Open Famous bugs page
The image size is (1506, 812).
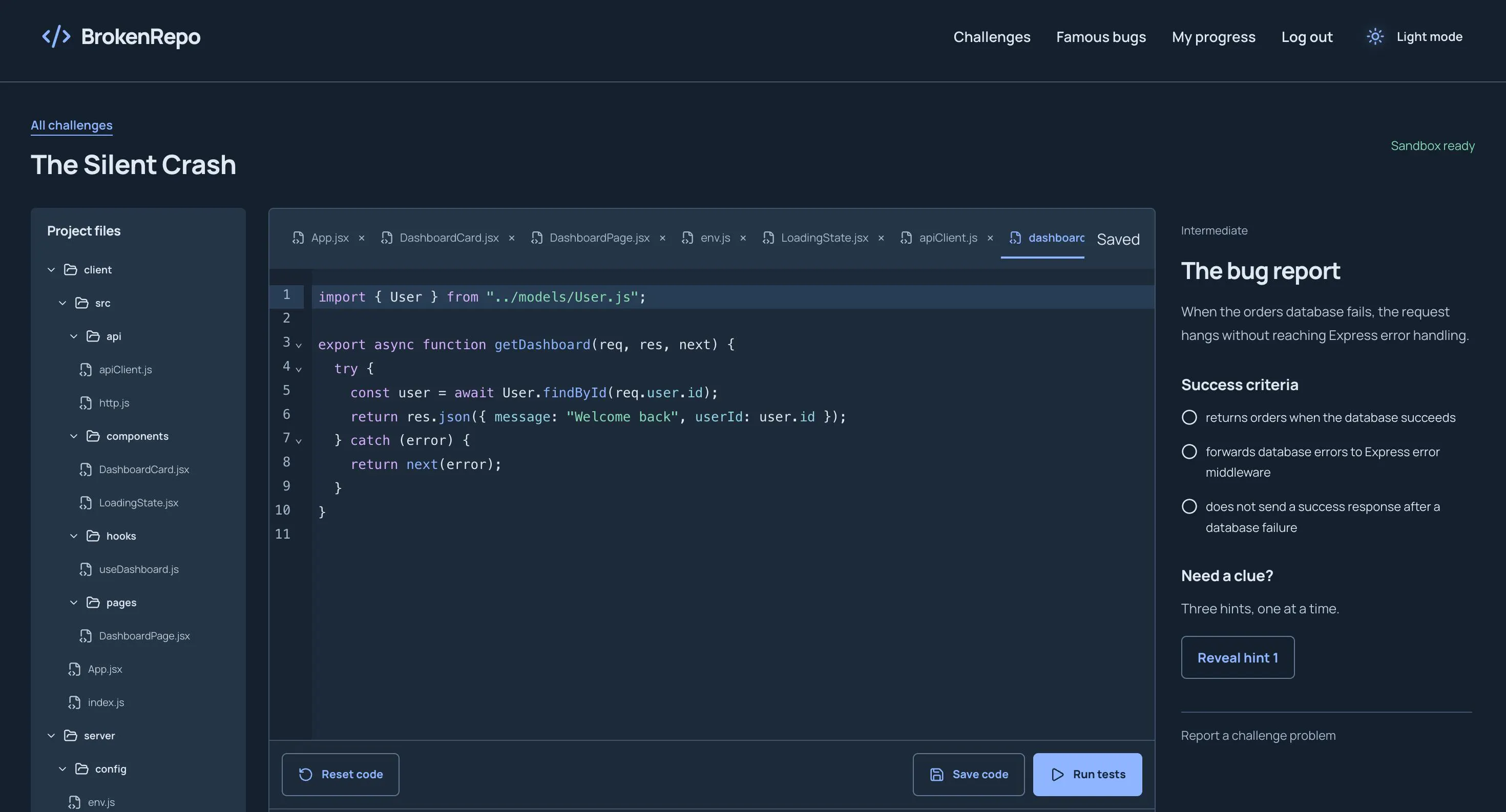point(1101,37)
